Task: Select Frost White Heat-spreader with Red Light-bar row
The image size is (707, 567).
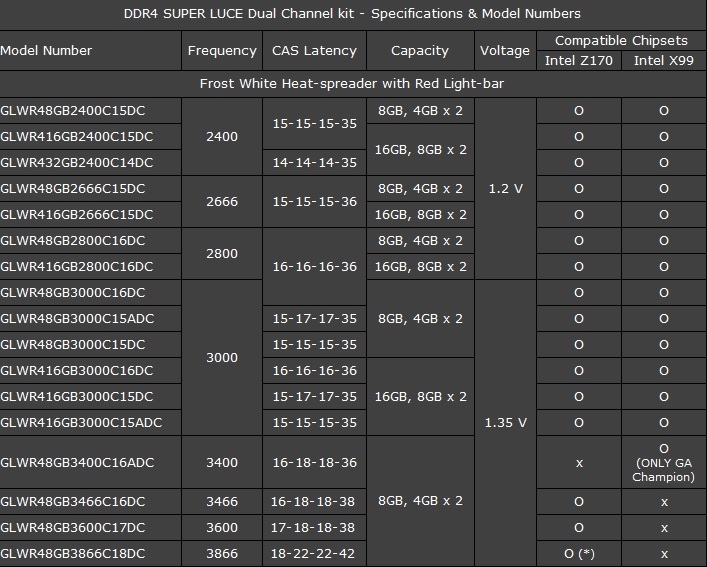Action: tap(352, 84)
